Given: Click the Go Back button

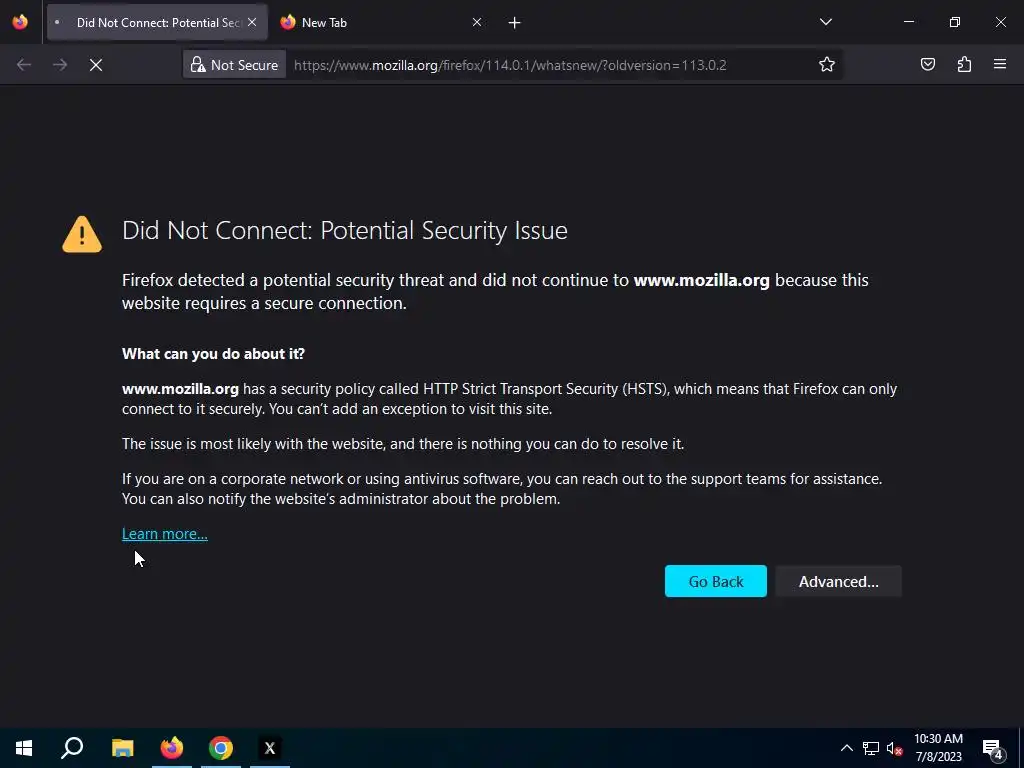Looking at the screenshot, I should [715, 581].
